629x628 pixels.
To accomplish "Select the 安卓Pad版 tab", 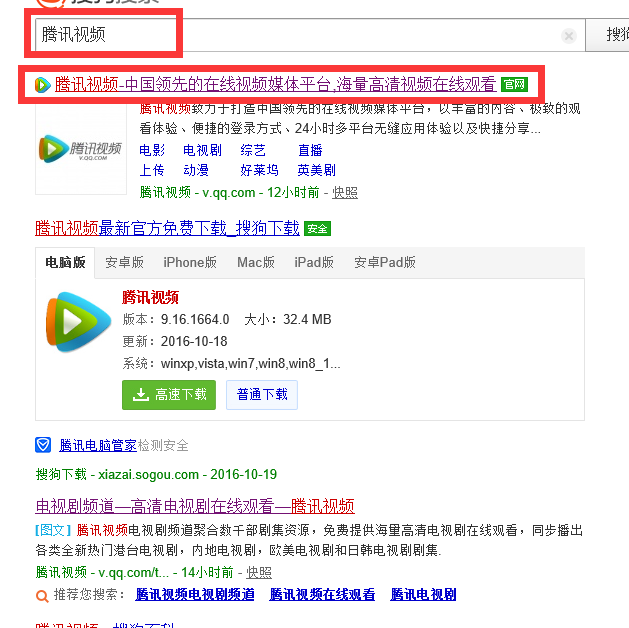I will (385, 263).
